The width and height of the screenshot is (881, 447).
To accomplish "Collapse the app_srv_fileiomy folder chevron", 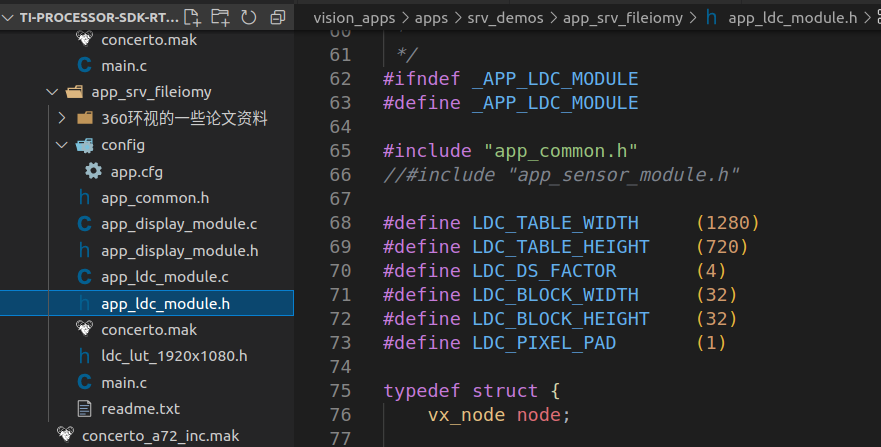I will [x=52, y=92].
